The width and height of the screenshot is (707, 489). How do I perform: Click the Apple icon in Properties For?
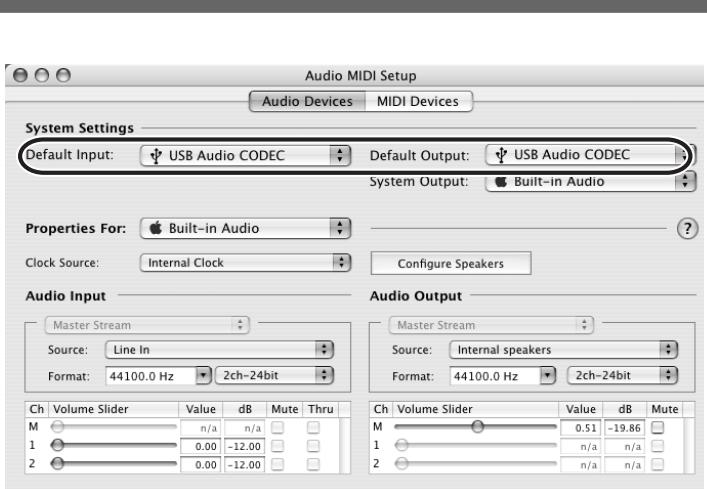click(x=156, y=228)
